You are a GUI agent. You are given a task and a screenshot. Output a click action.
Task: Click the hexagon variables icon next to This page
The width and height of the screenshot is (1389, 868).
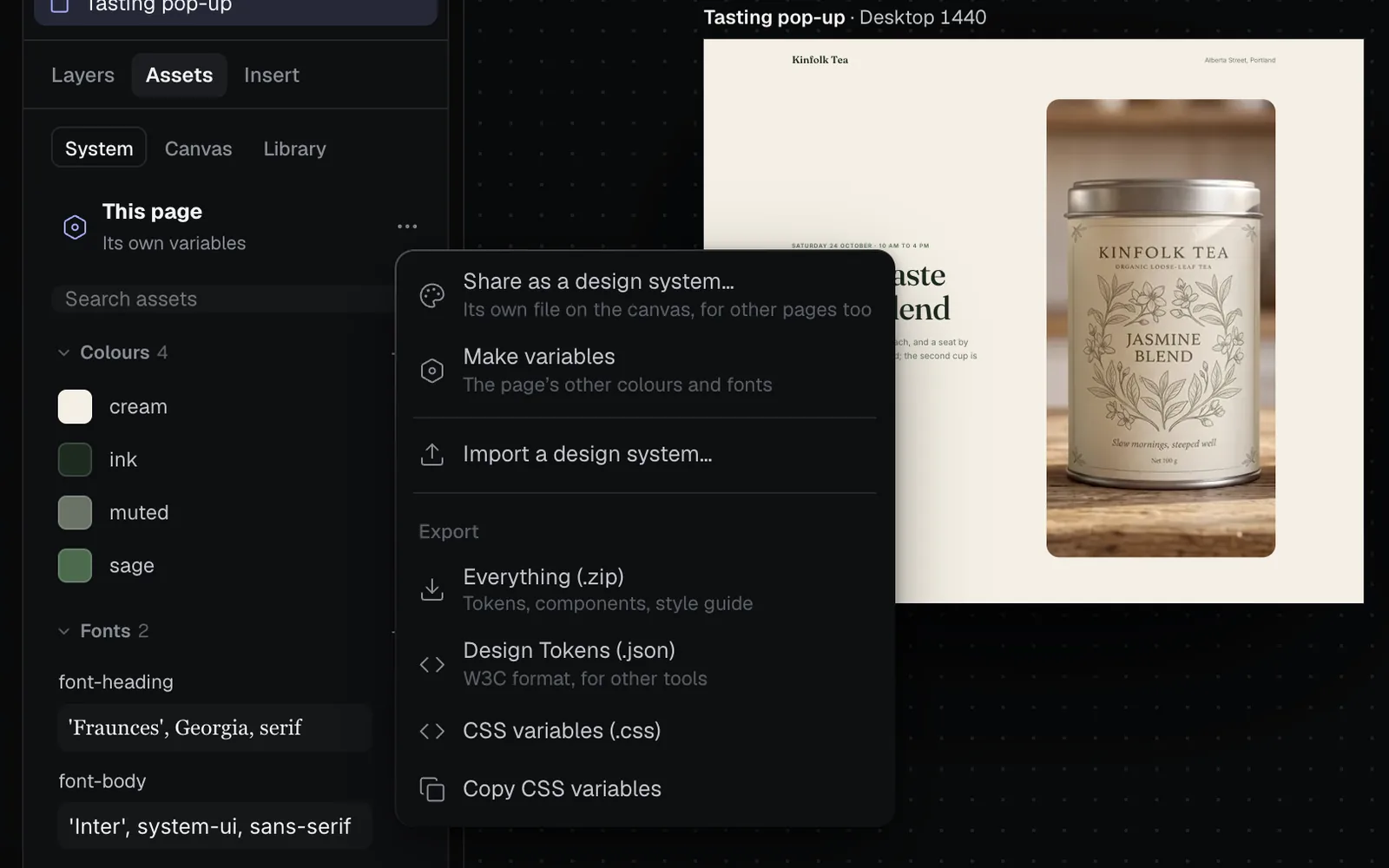75,227
